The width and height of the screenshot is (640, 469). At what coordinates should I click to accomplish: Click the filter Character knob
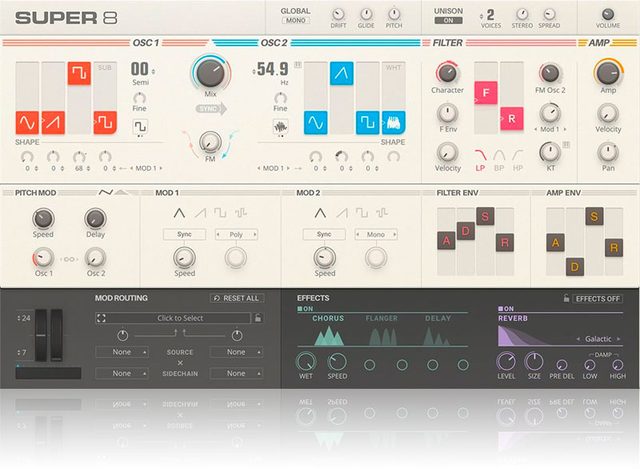[447, 73]
